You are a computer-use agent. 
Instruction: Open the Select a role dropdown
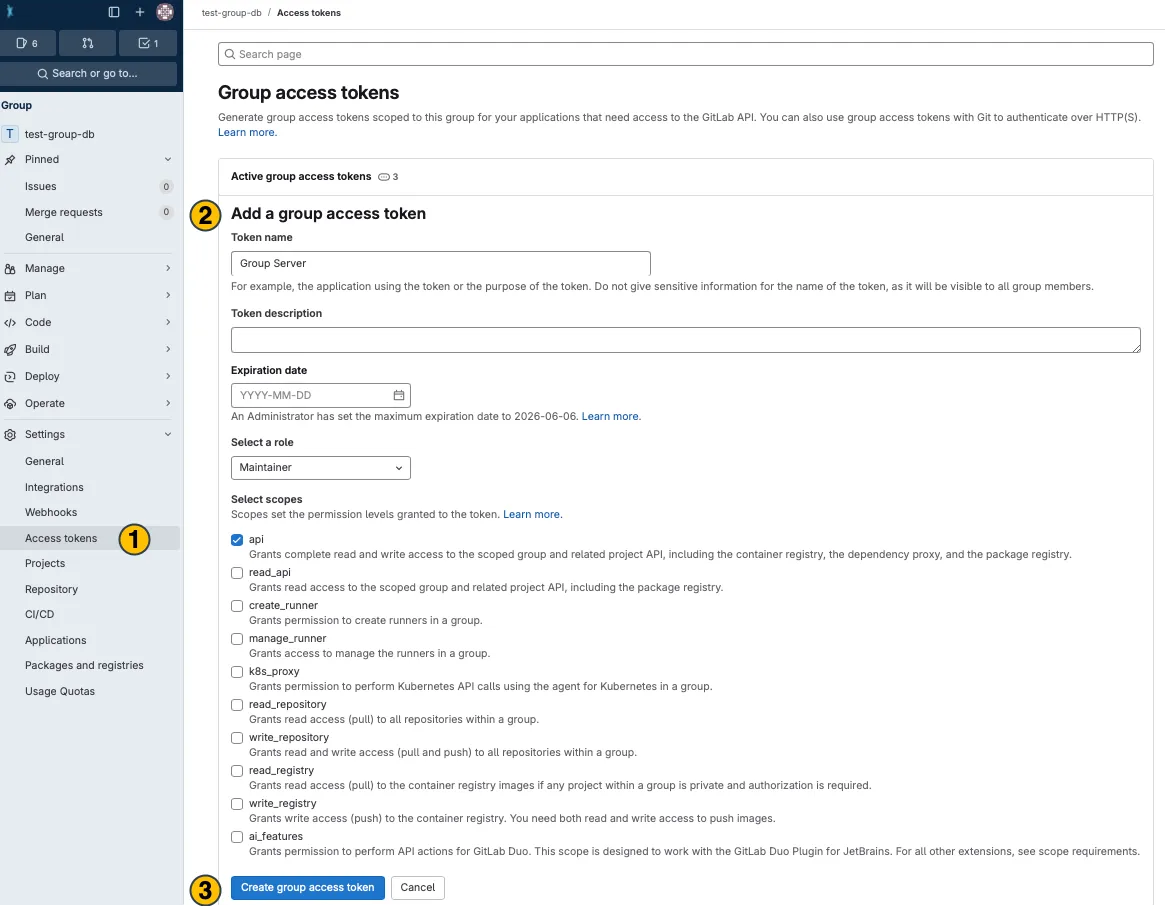pos(320,467)
